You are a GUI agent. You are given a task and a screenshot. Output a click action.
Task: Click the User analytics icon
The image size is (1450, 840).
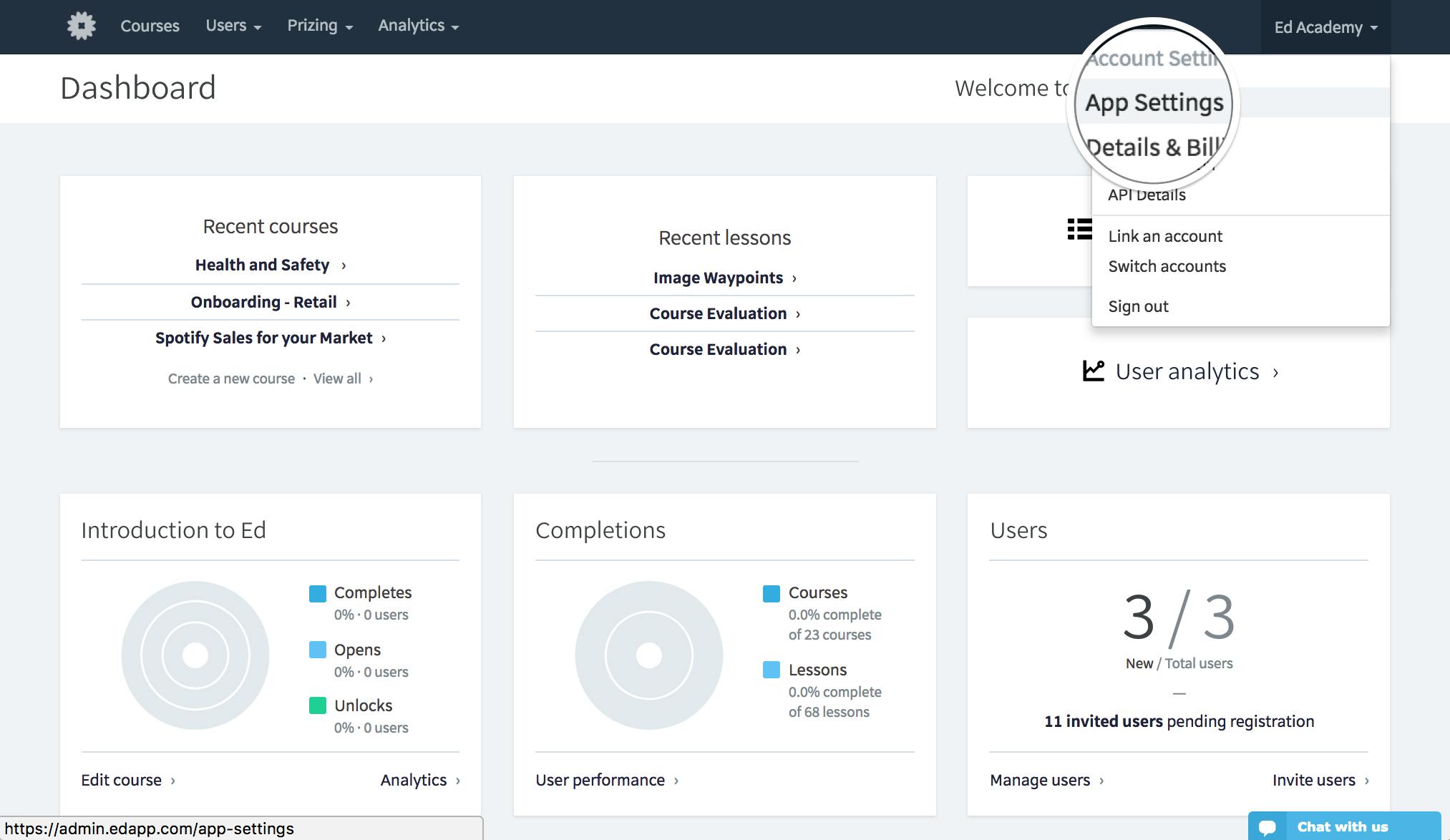click(x=1093, y=370)
